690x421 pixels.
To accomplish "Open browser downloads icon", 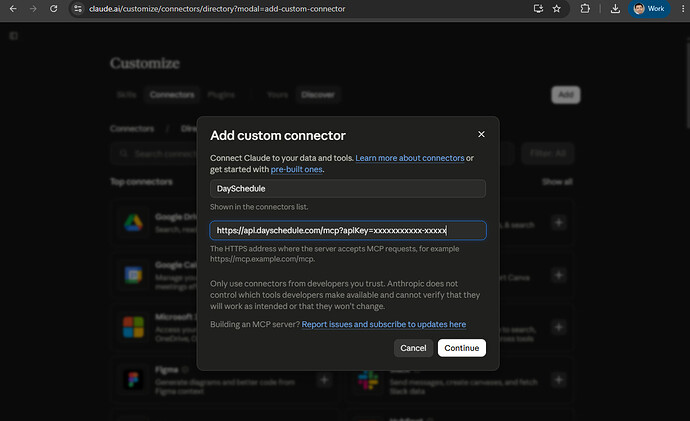I will (615, 9).
